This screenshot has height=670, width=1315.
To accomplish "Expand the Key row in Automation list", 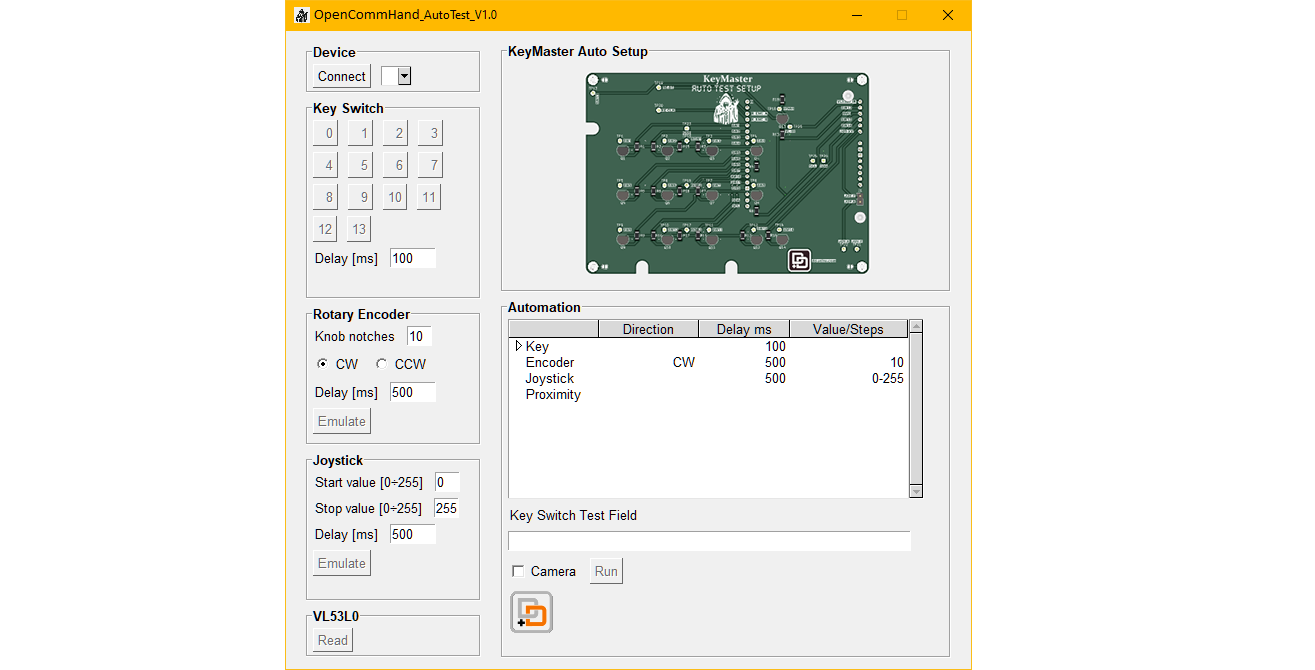I will coord(518,346).
